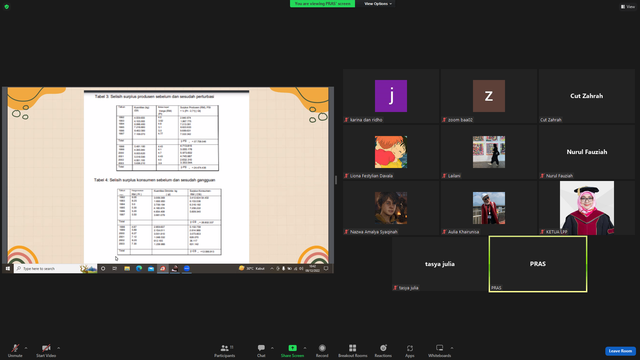Open the View Options dropdown

point(378,4)
